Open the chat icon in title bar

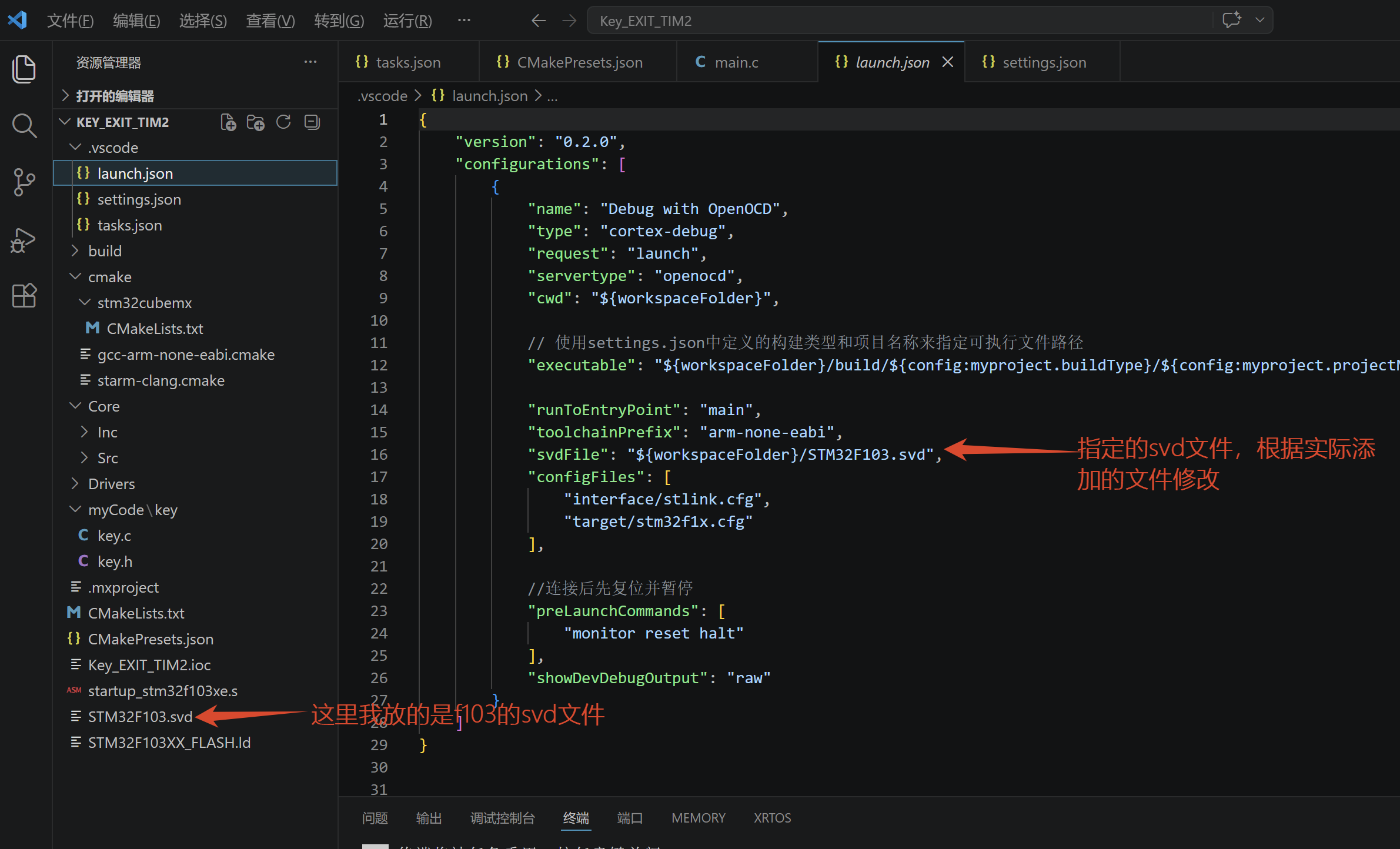tap(1232, 20)
